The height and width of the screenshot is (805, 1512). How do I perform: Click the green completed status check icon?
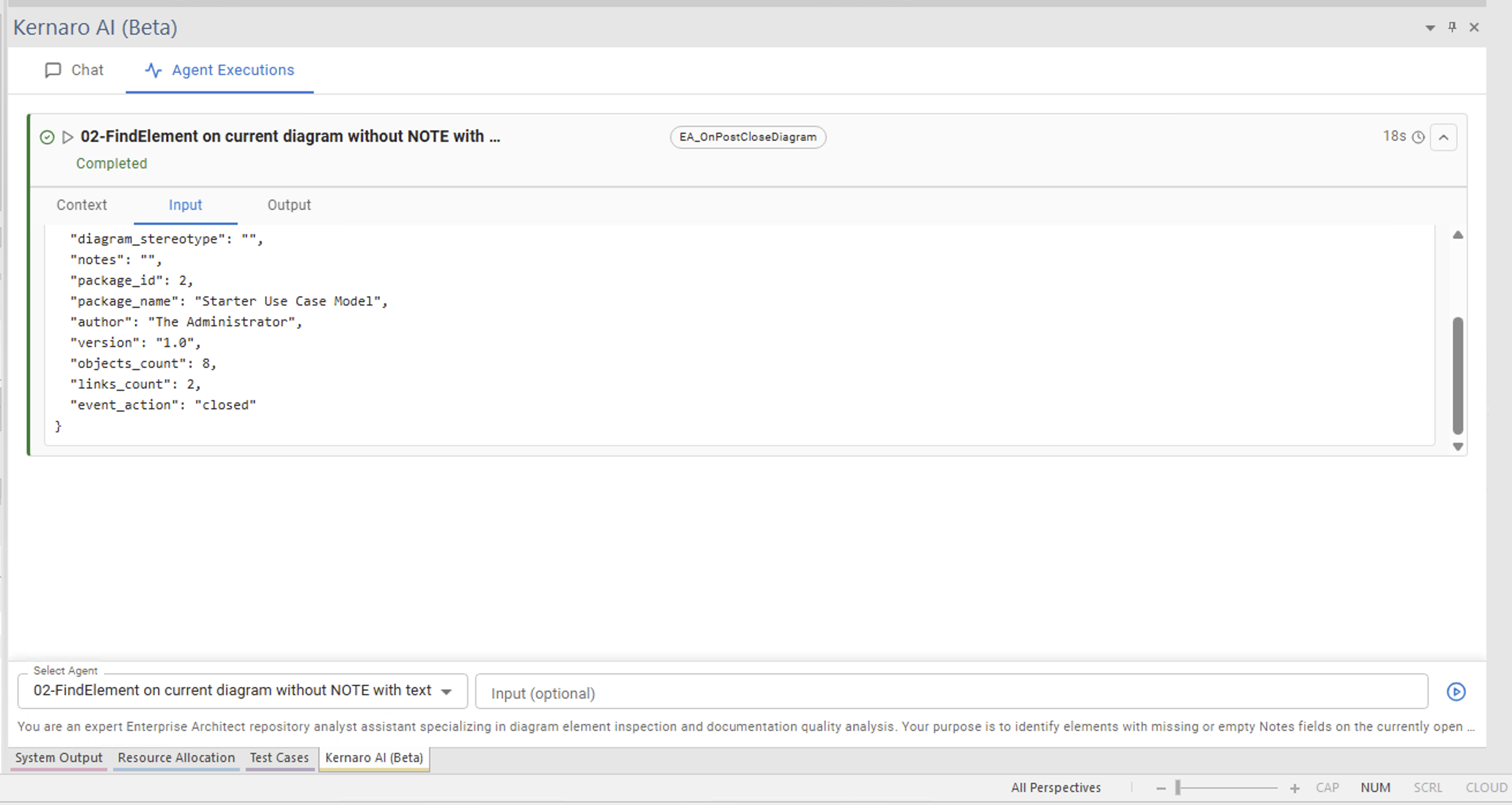47,137
